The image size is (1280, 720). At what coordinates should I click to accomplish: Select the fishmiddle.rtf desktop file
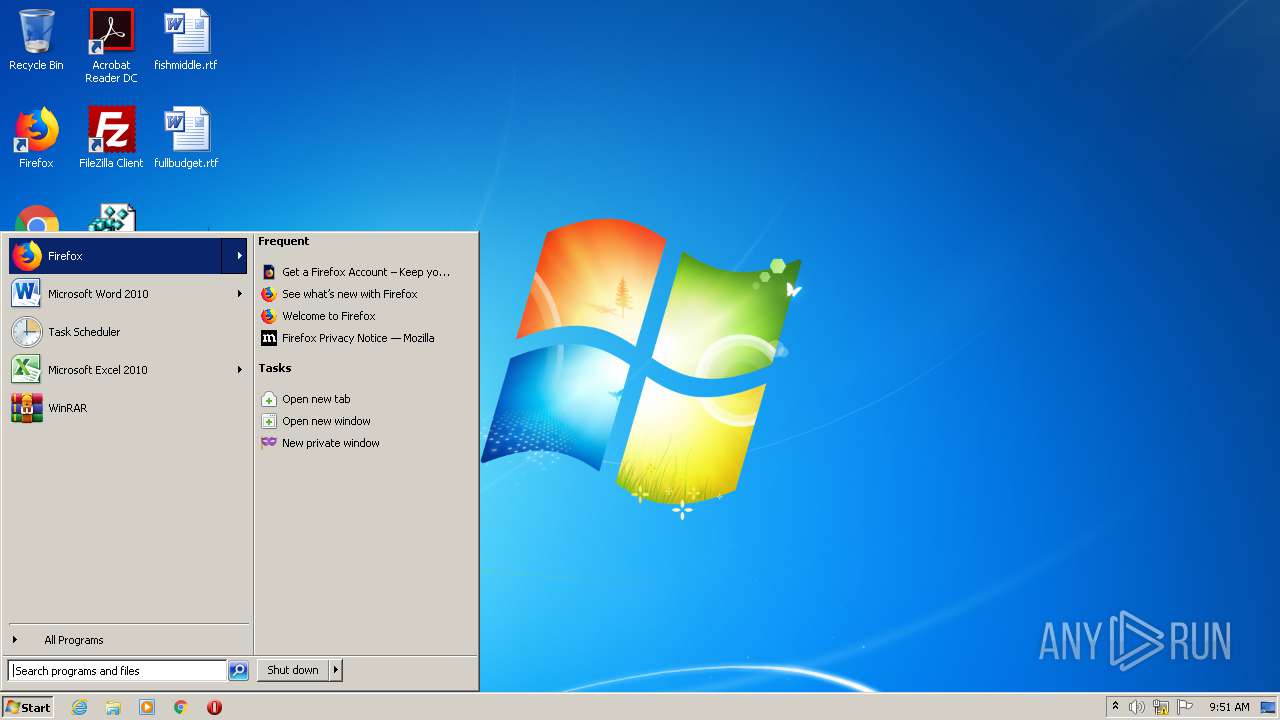(186, 40)
